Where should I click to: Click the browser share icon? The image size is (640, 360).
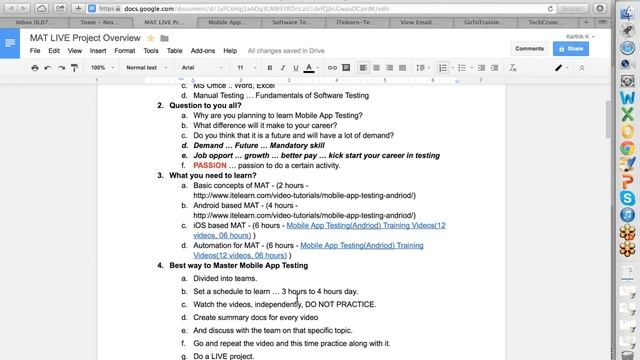[60, 8]
